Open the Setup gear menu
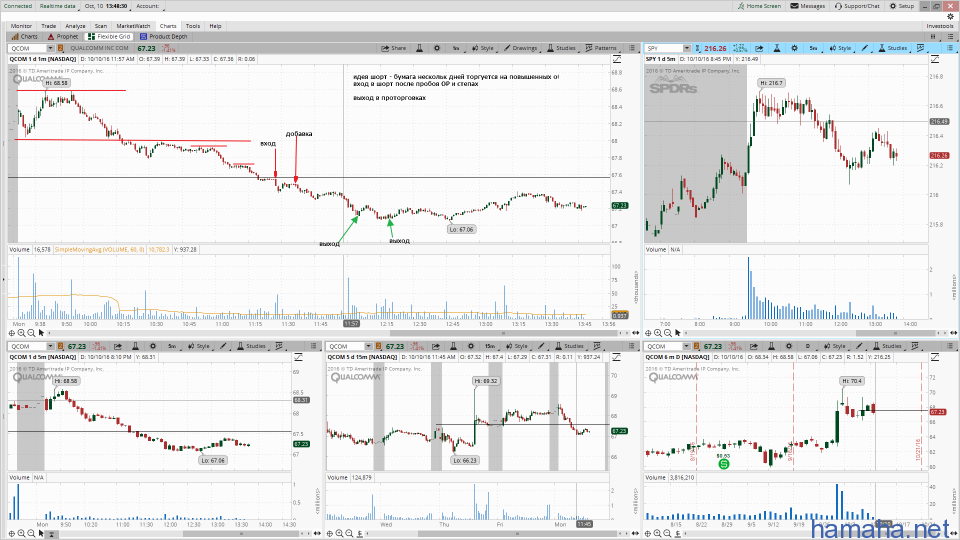 902,6
